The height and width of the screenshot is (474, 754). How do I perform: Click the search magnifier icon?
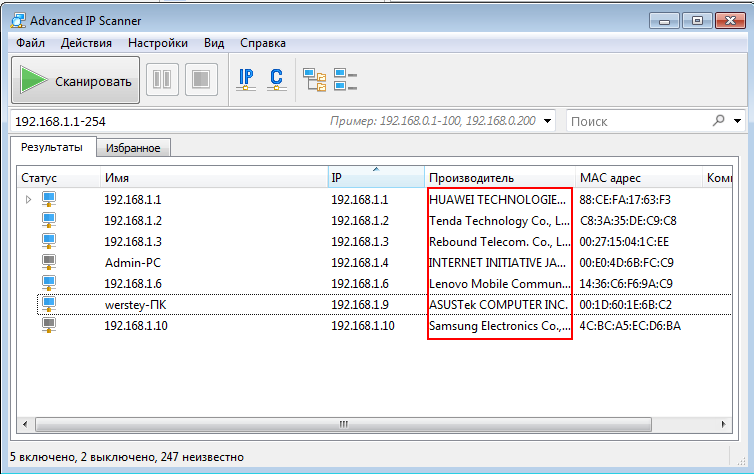[718, 120]
